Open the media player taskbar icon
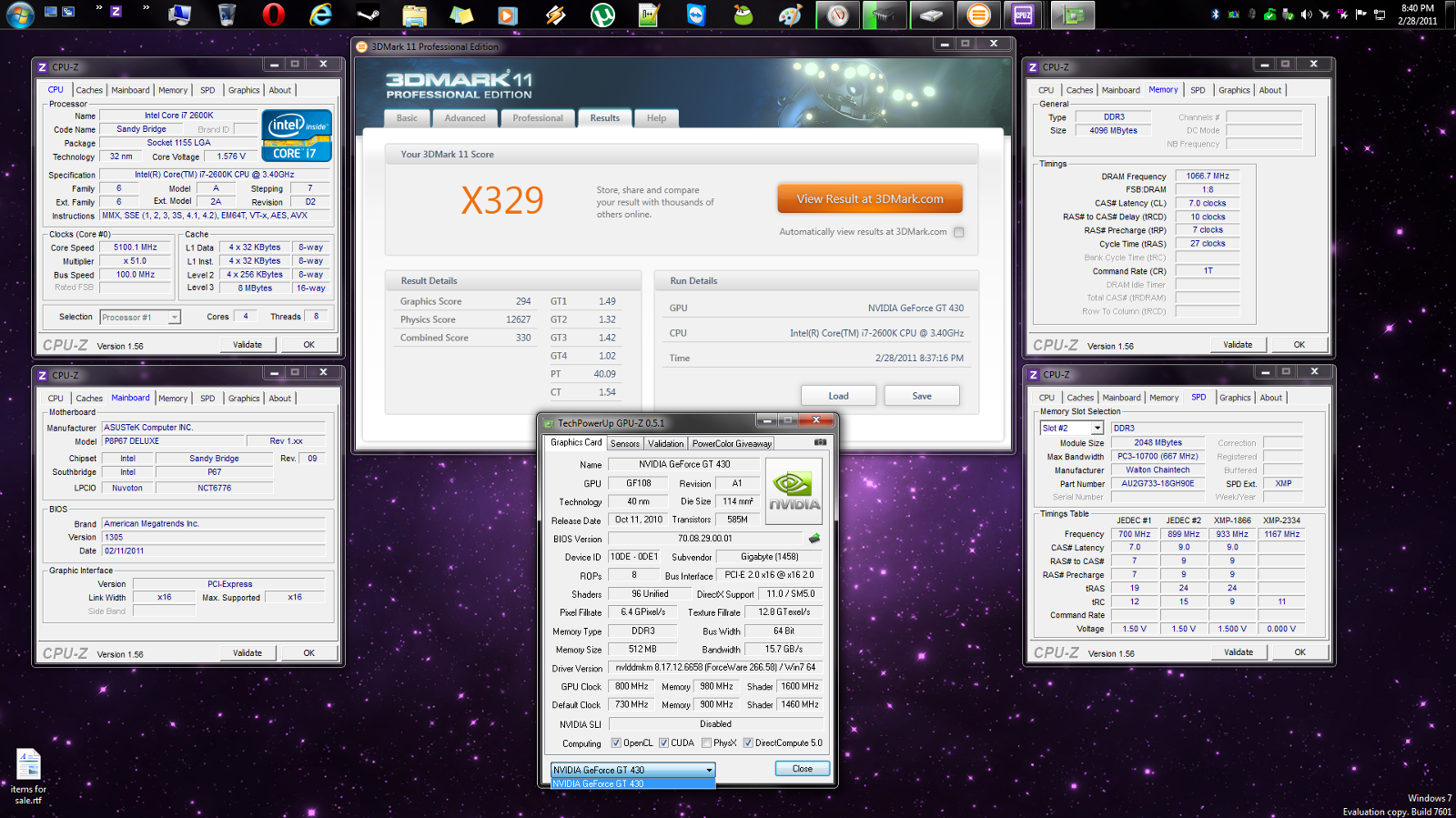The height and width of the screenshot is (818, 1456). [x=508, y=15]
